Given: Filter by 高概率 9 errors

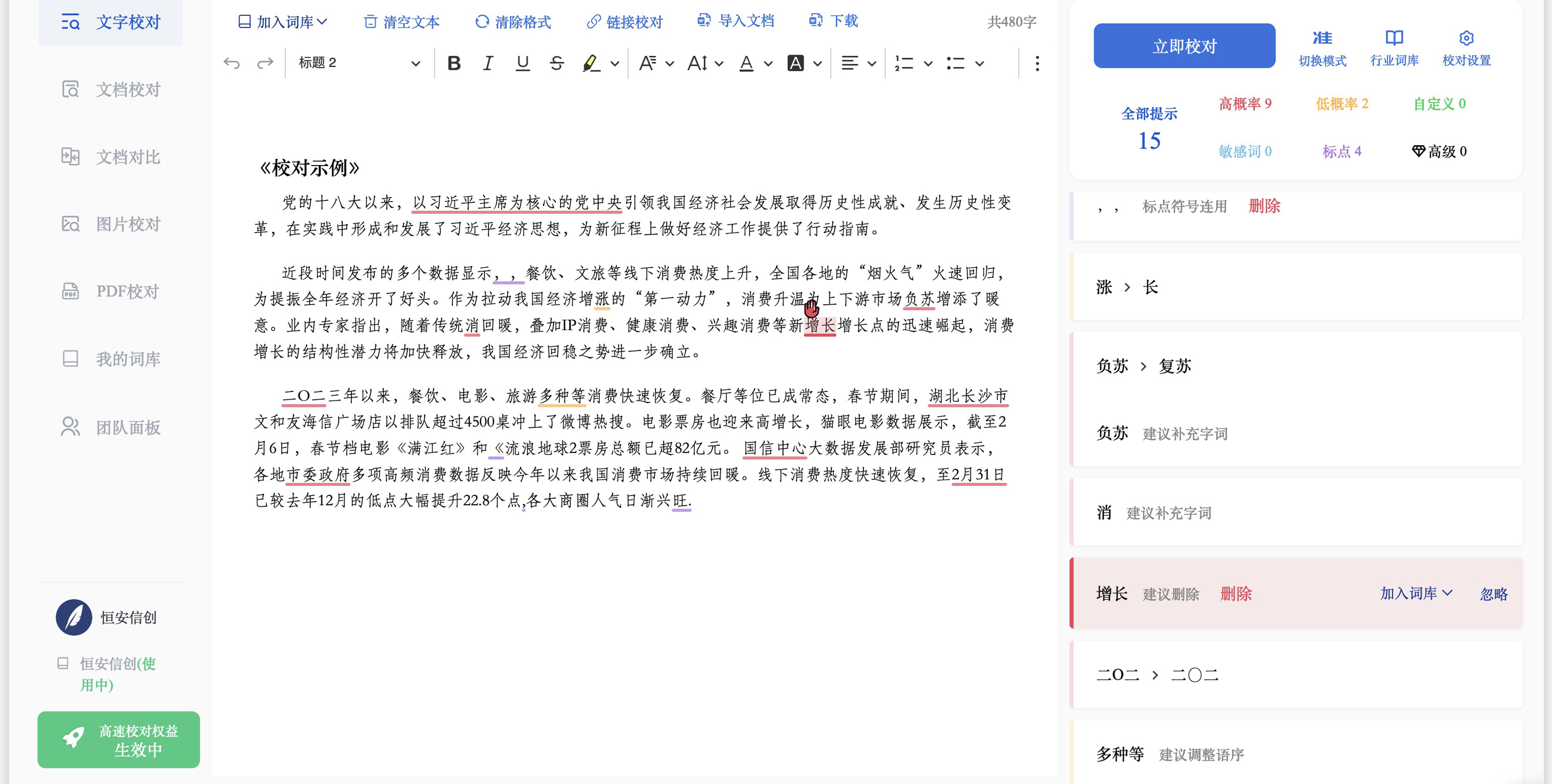Looking at the screenshot, I should [1245, 104].
